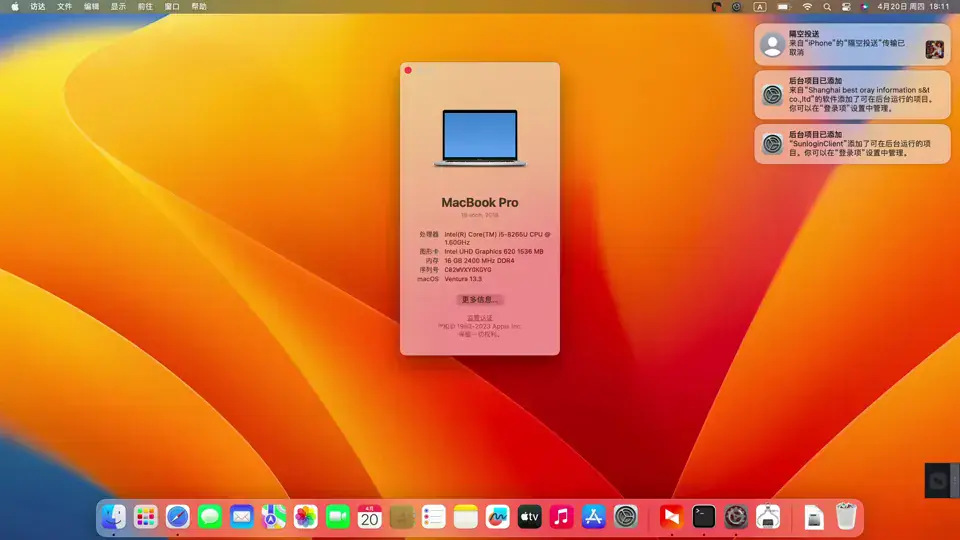The height and width of the screenshot is (540, 960).
Task: Open Finder from the Dock
Action: 113,517
